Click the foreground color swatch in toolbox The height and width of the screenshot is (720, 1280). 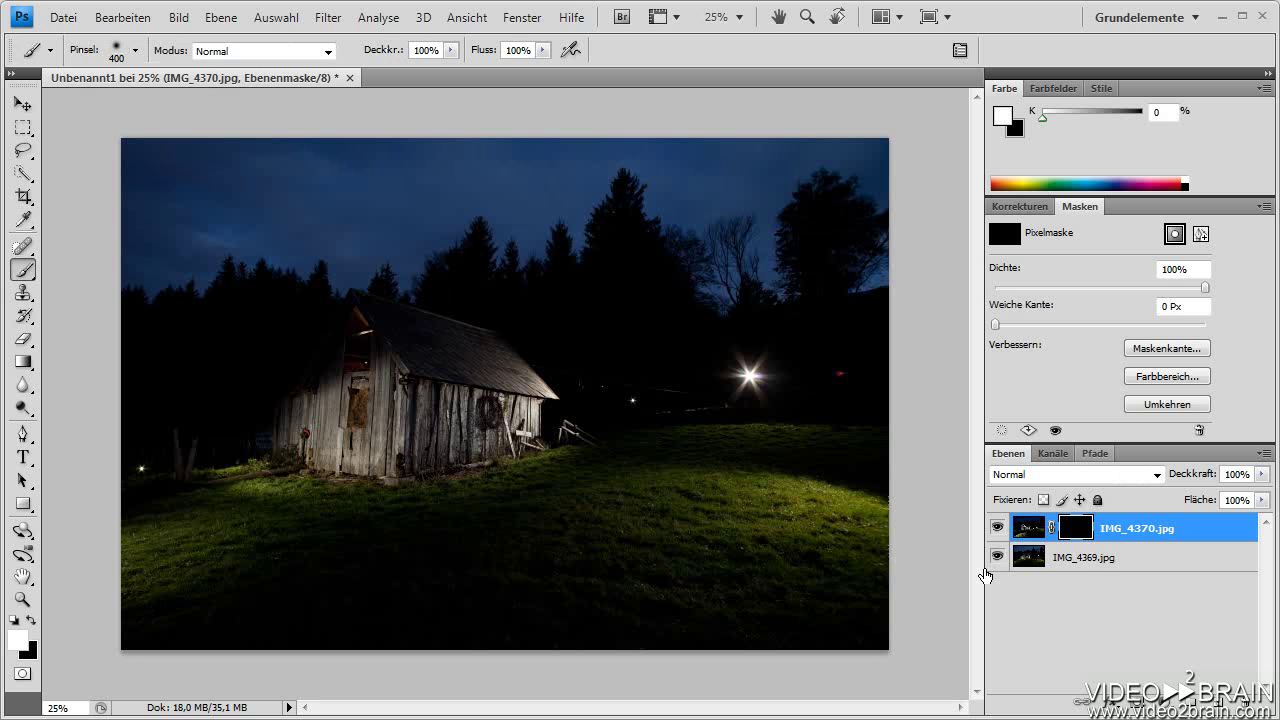(x=18, y=640)
